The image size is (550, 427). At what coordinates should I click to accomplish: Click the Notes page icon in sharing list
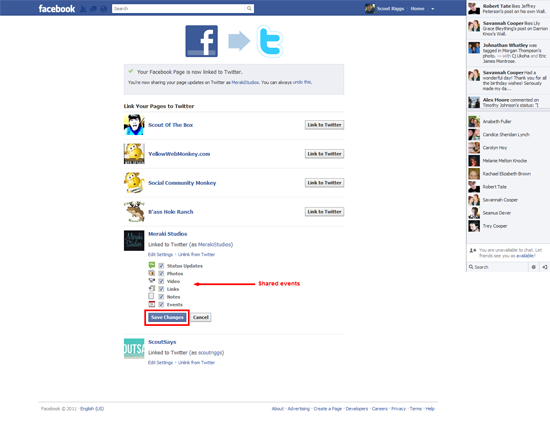coord(151,296)
